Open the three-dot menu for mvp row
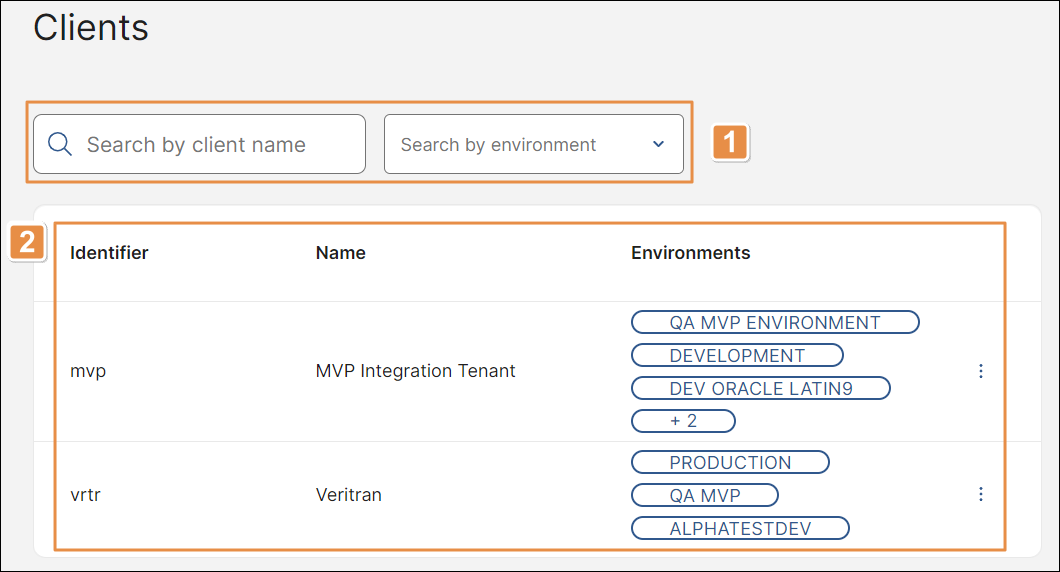This screenshot has width=1060, height=572. pyautogui.click(x=980, y=371)
